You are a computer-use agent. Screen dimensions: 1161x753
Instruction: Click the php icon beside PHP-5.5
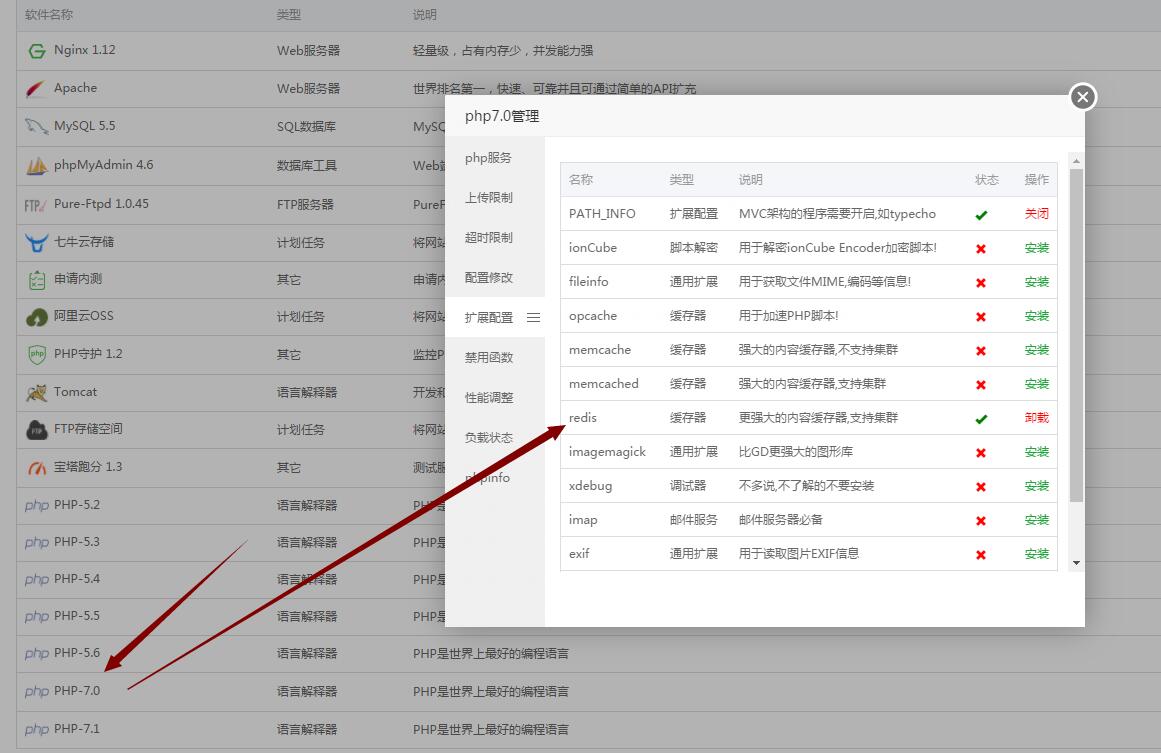[x=36, y=617]
